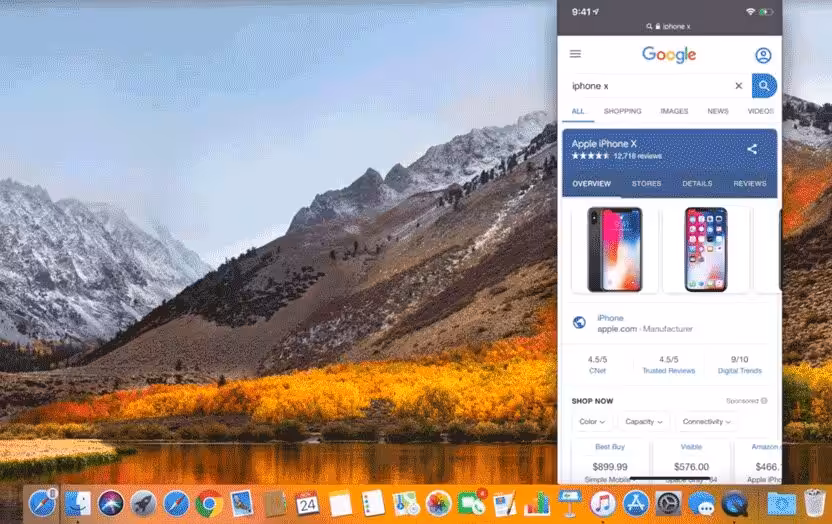This screenshot has height=524, width=832.
Task: Open the STORES tab in product card
Action: (x=646, y=184)
